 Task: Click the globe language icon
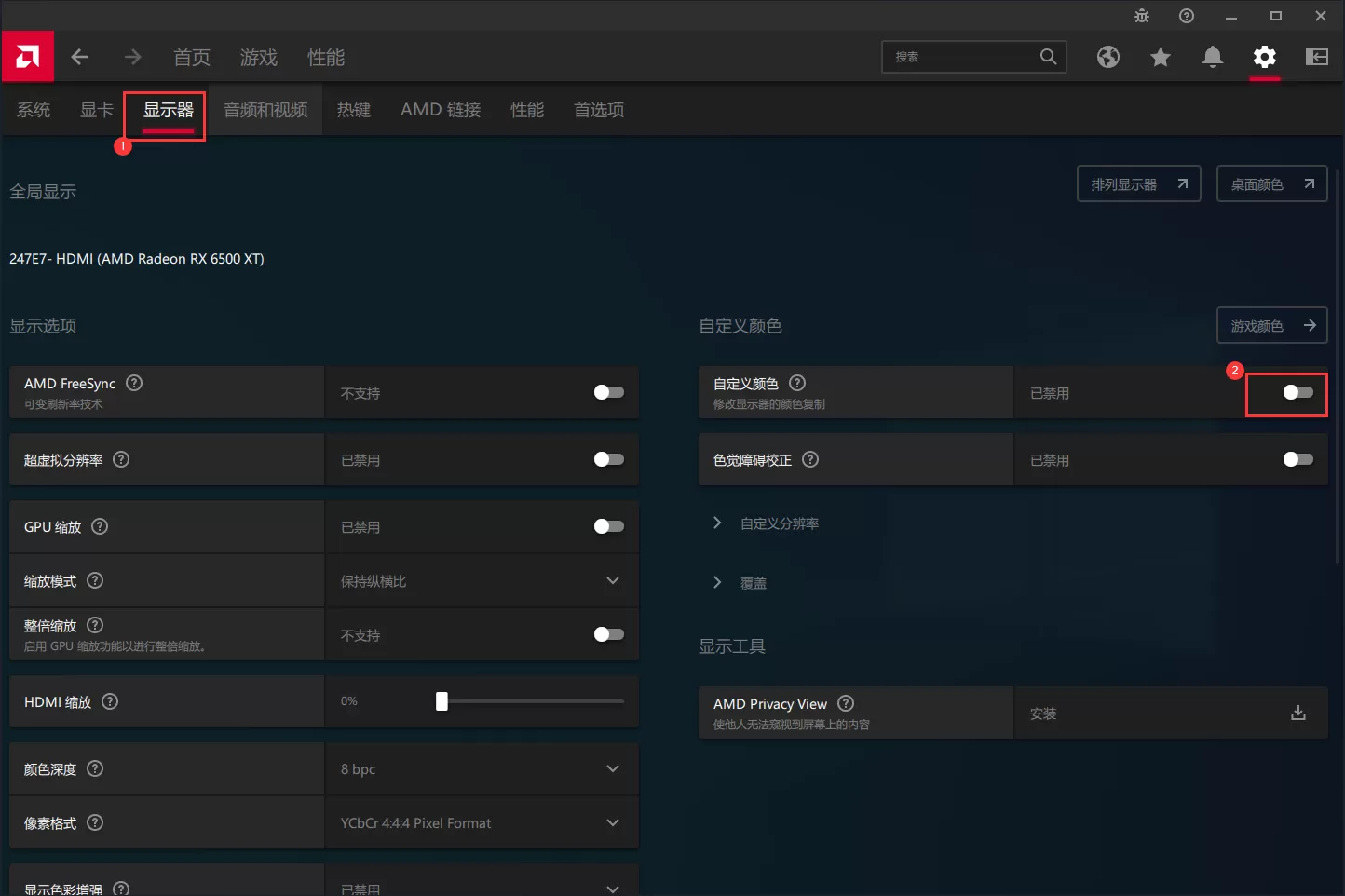click(1107, 57)
